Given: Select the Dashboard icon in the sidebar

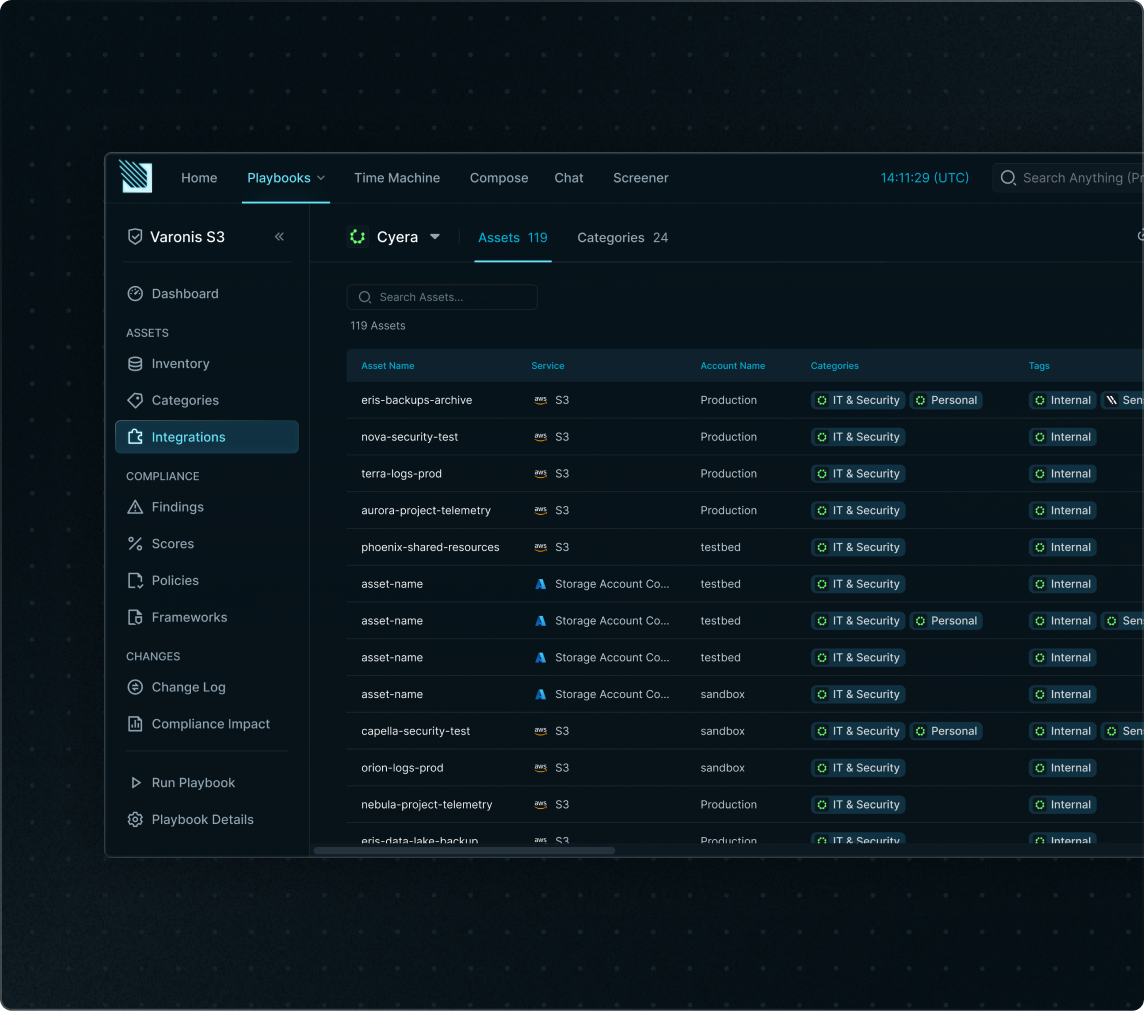Looking at the screenshot, I should click(135, 293).
